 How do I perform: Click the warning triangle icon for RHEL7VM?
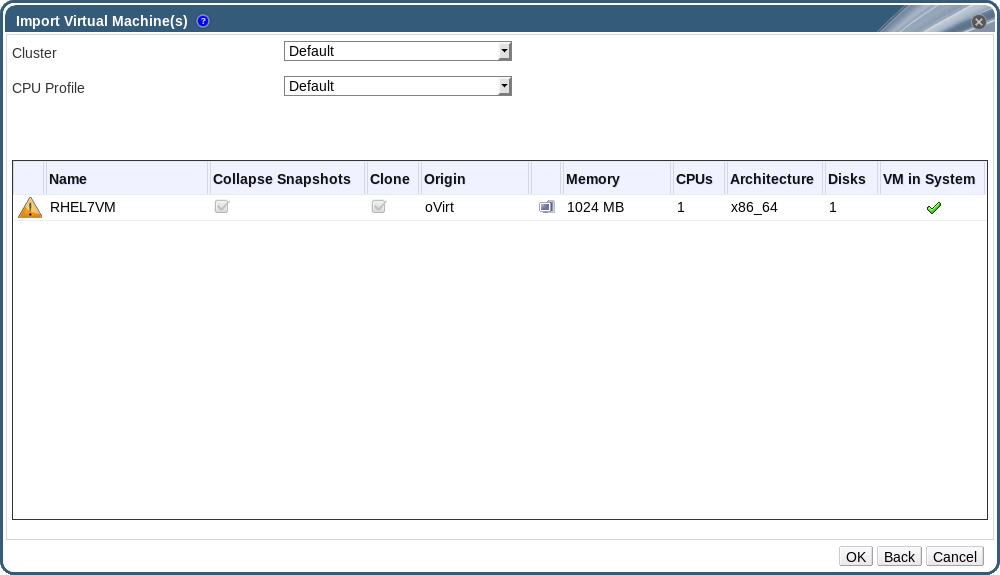pos(30,208)
